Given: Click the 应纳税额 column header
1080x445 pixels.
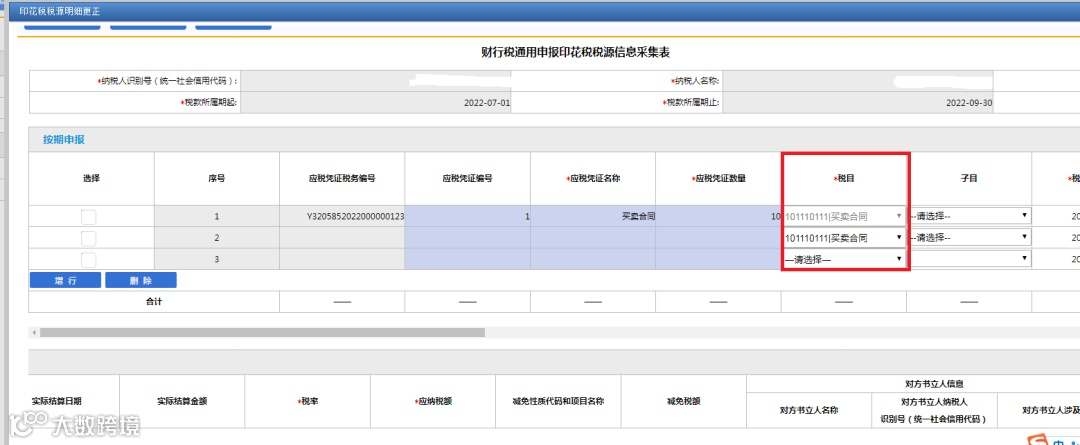Looking at the screenshot, I should click(x=433, y=401).
